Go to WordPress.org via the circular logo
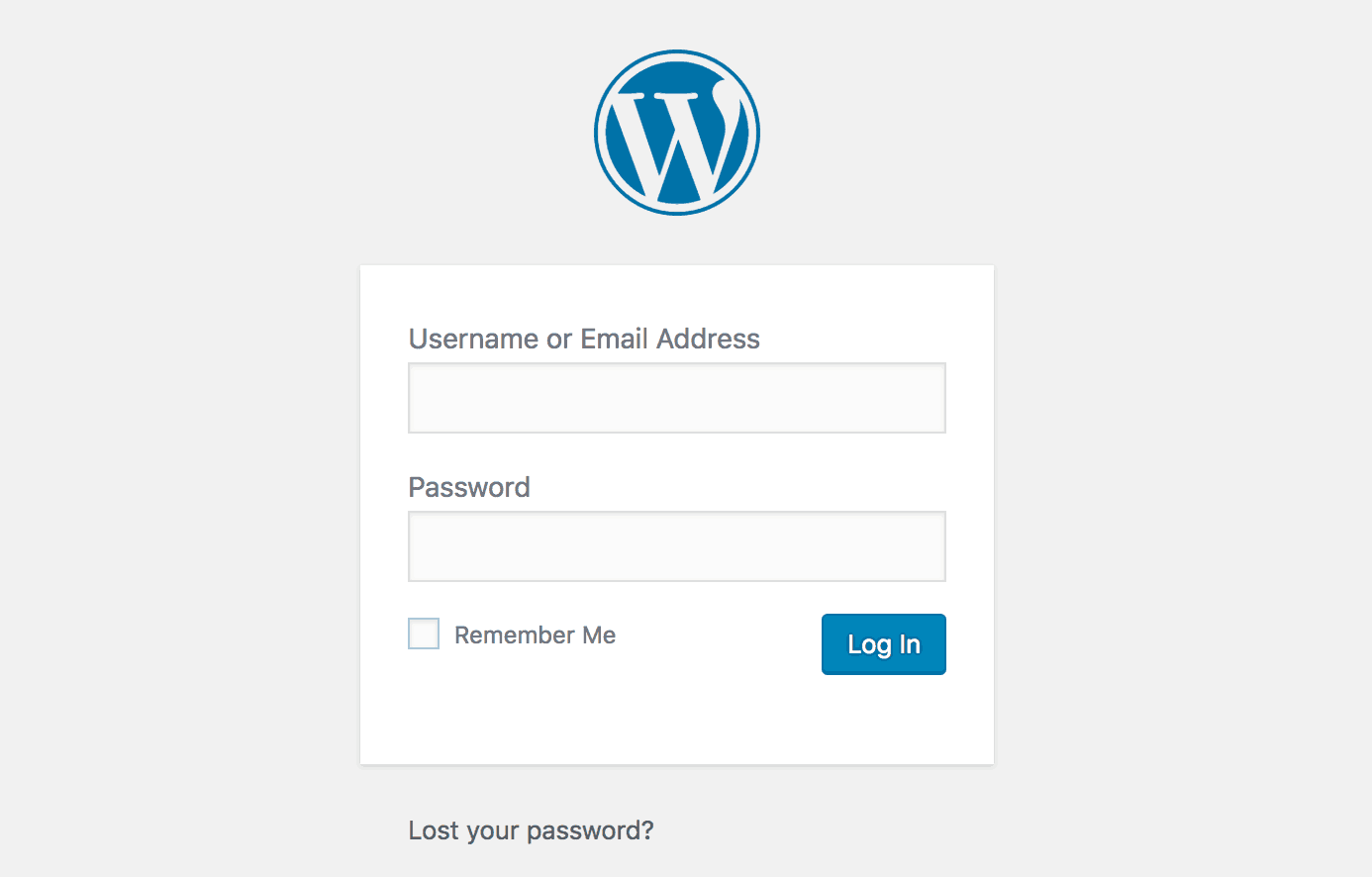The image size is (1372, 877). pyautogui.click(x=677, y=133)
